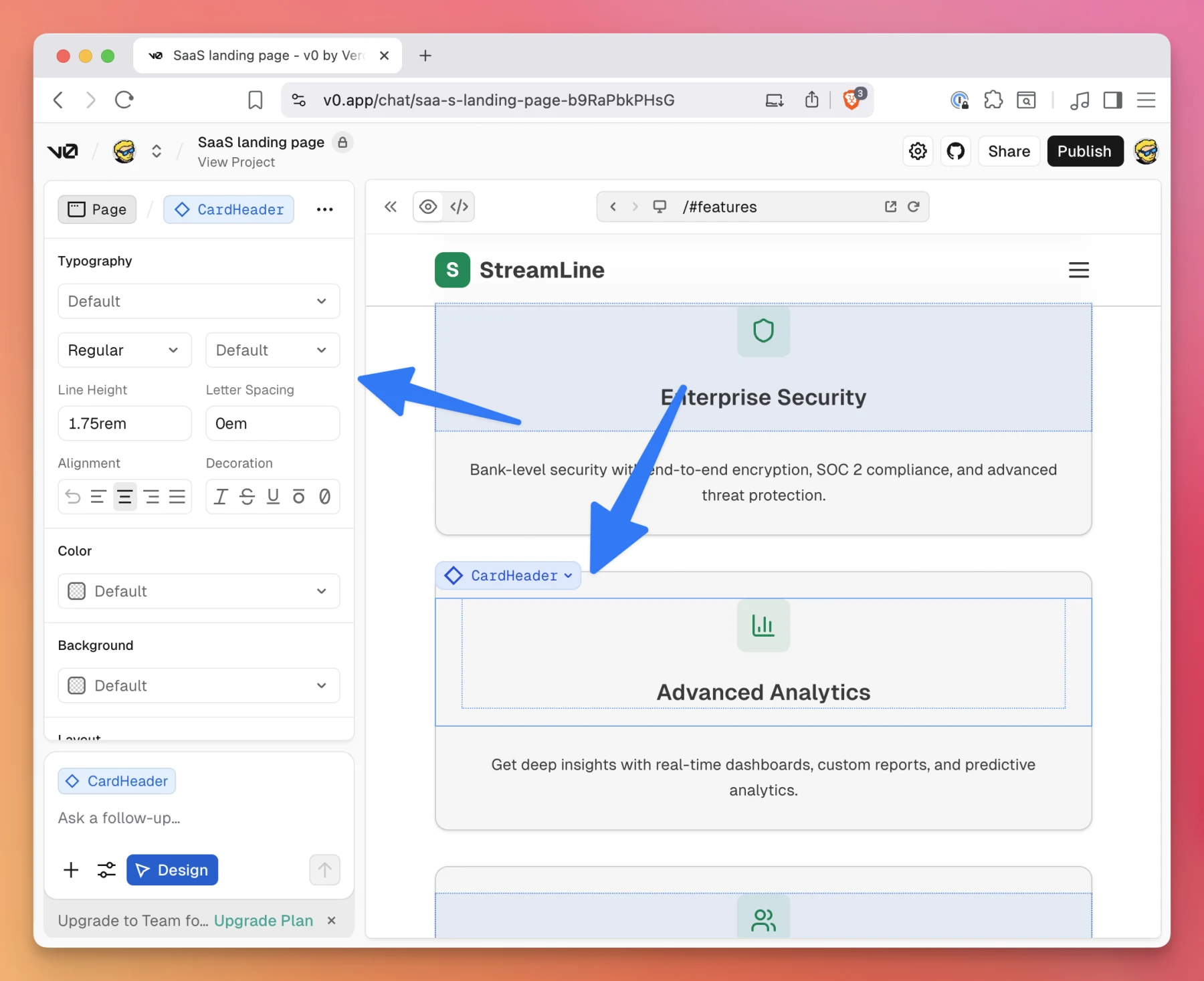Open the View Project link
1204x981 pixels.
(236, 162)
